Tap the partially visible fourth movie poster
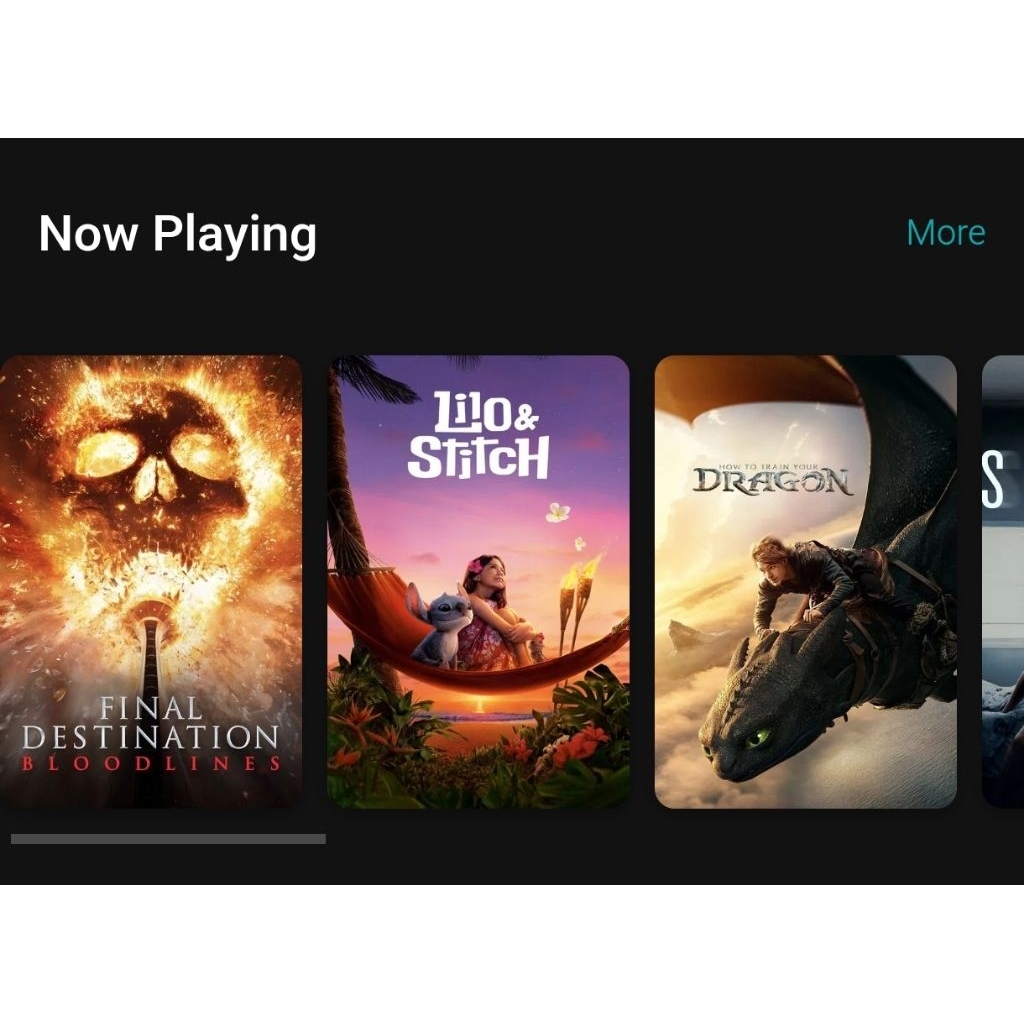The image size is (1024, 1024). [x=1003, y=581]
